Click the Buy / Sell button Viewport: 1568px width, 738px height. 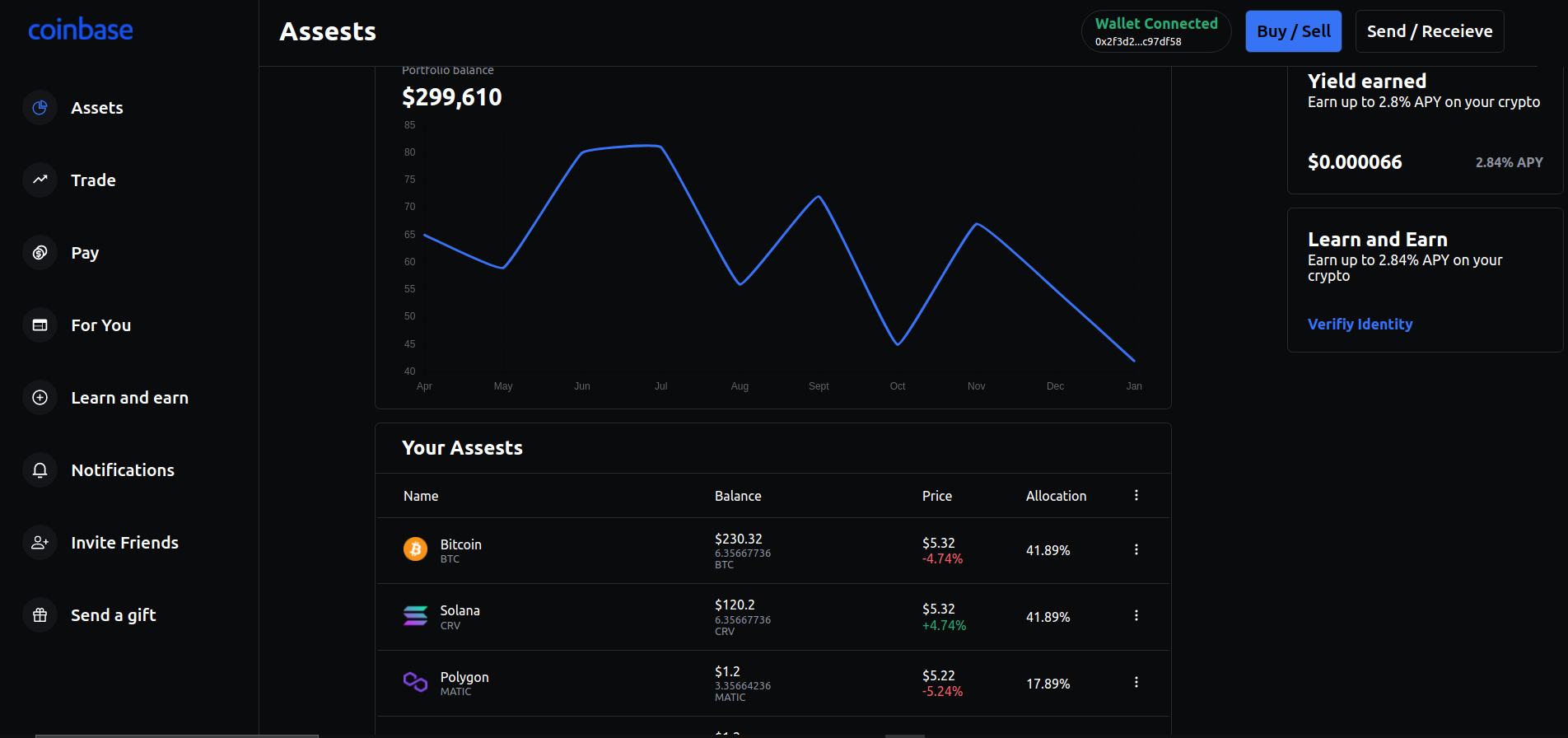pos(1294,31)
